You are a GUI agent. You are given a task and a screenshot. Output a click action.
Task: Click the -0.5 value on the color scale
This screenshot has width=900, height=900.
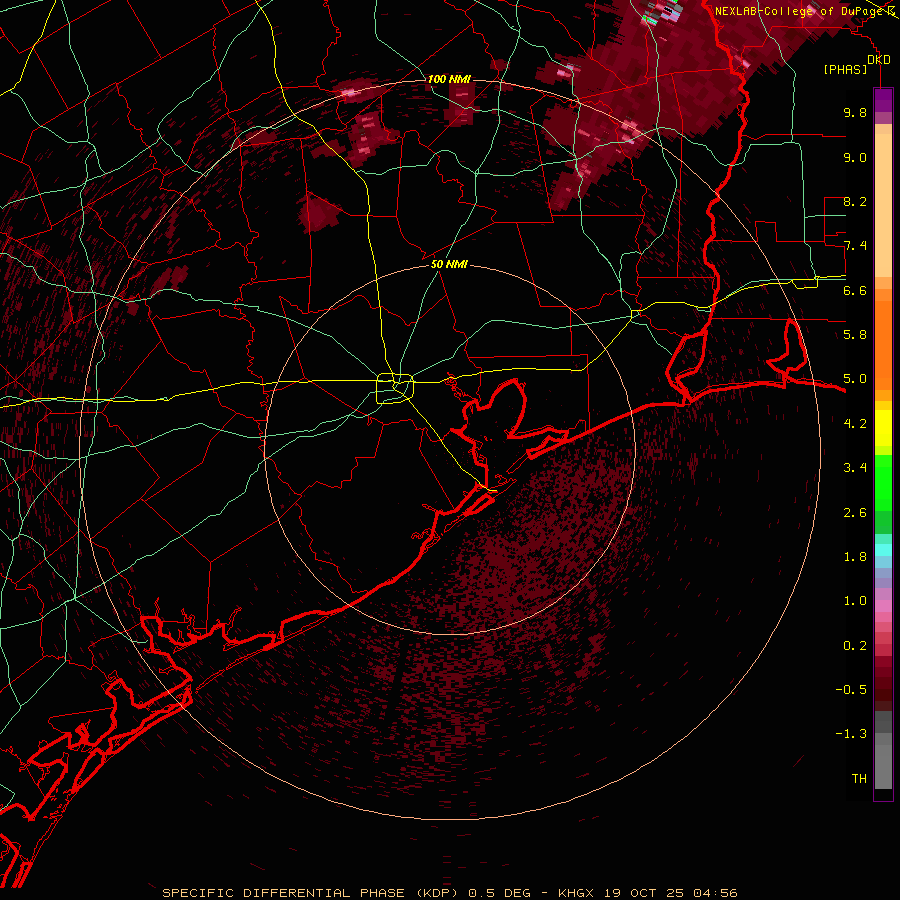point(851,690)
